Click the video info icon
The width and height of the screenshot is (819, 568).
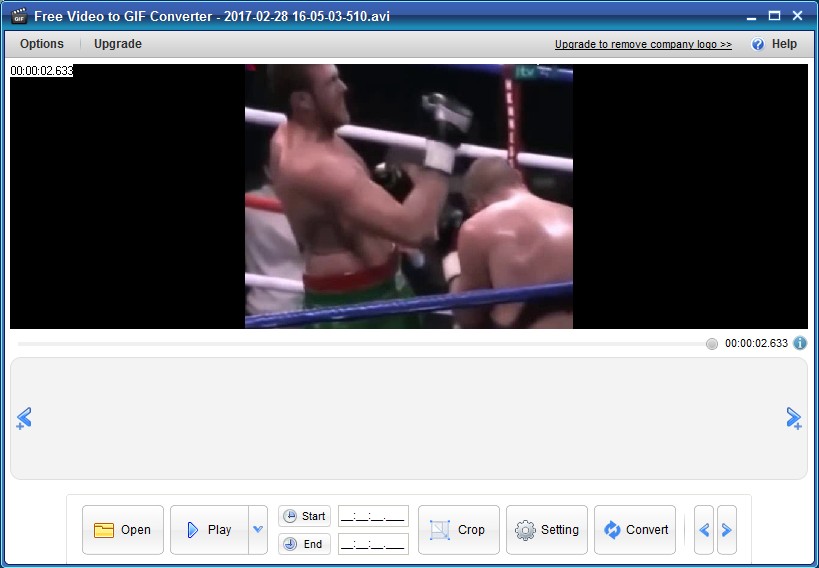click(x=800, y=343)
